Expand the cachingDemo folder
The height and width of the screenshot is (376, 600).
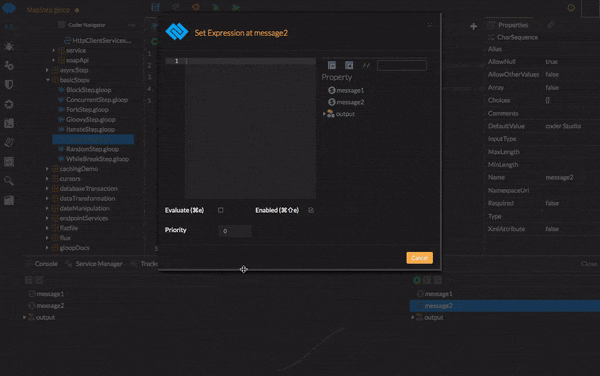tap(47, 169)
